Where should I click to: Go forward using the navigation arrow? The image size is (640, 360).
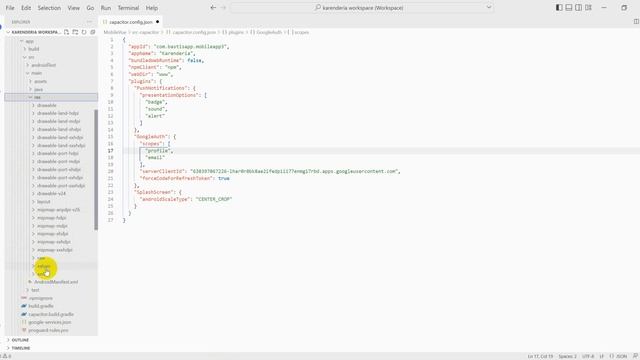223,7
